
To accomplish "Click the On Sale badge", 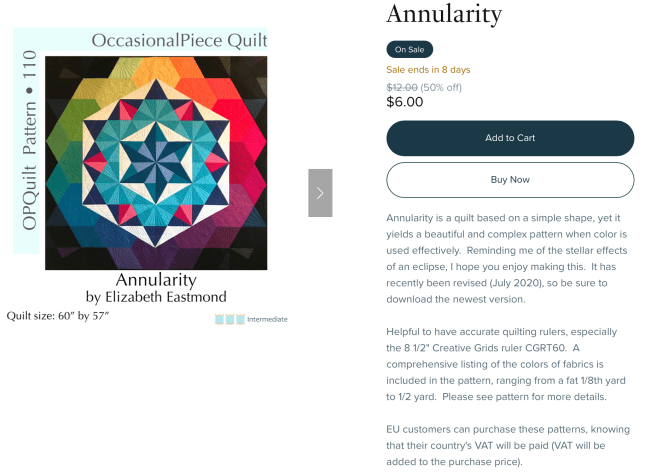I will 409,49.
